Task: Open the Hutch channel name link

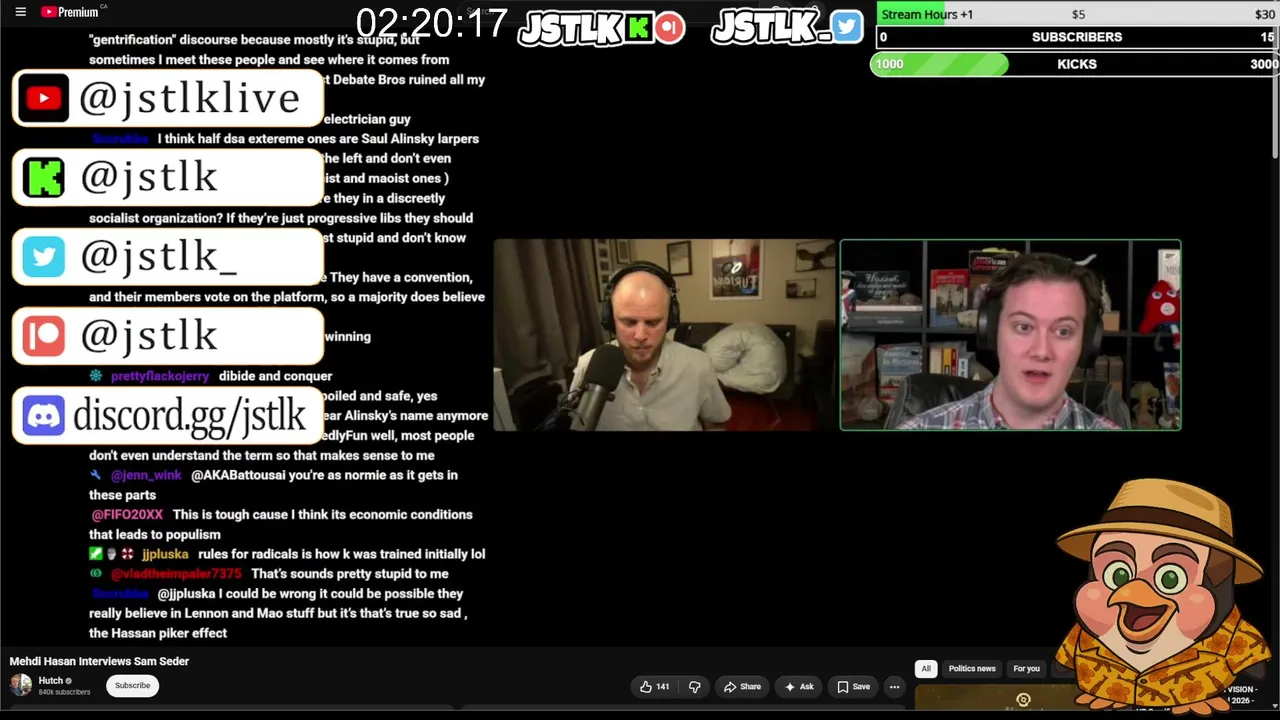Action: [x=50, y=681]
